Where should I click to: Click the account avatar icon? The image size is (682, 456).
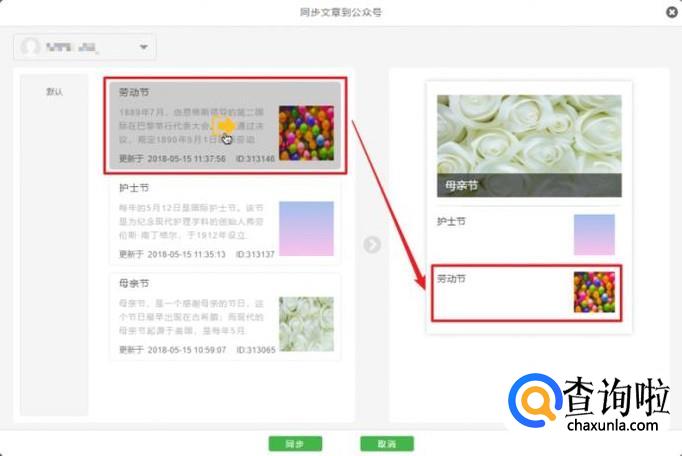pyautogui.click(x=30, y=47)
